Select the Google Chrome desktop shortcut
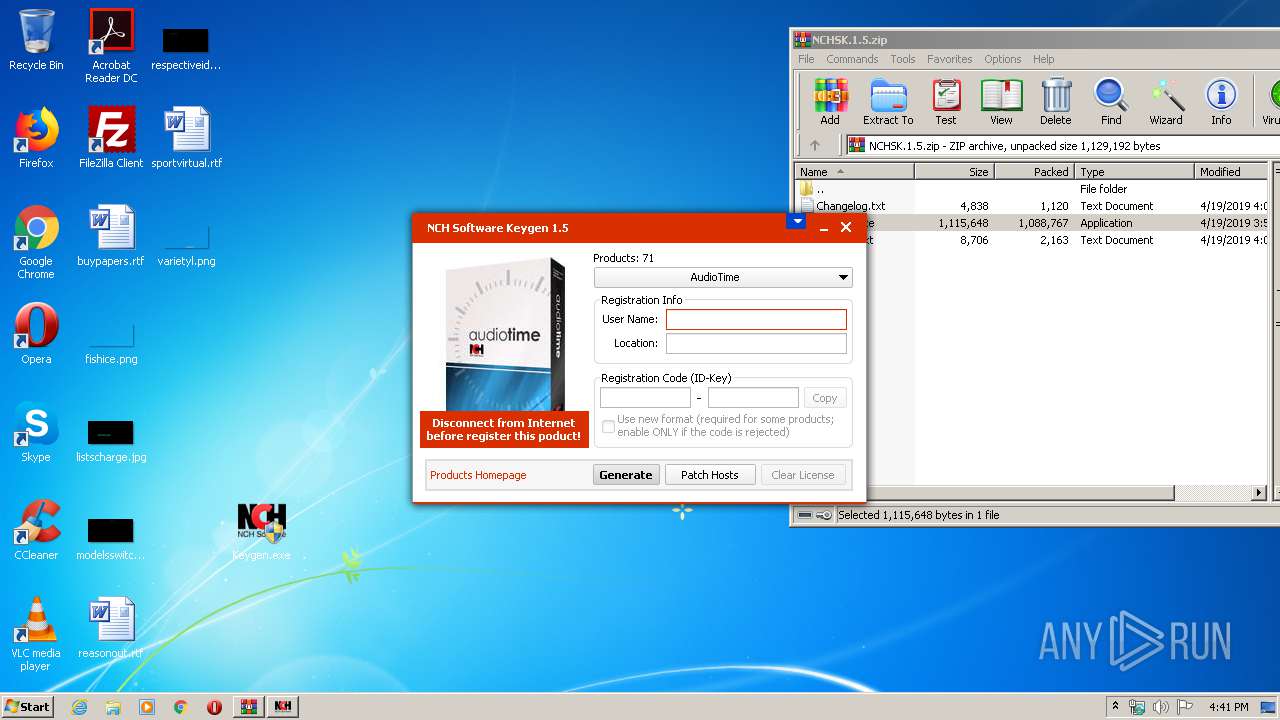 pyautogui.click(x=36, y=242)
